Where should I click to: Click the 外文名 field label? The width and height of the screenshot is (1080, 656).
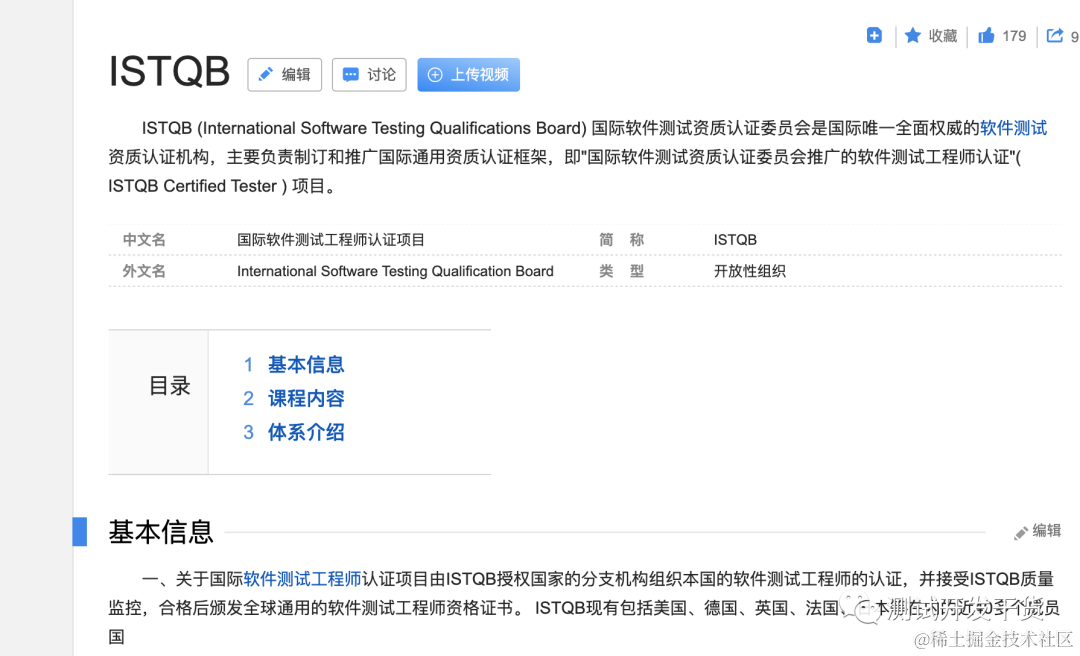click(x=144, y=271)
